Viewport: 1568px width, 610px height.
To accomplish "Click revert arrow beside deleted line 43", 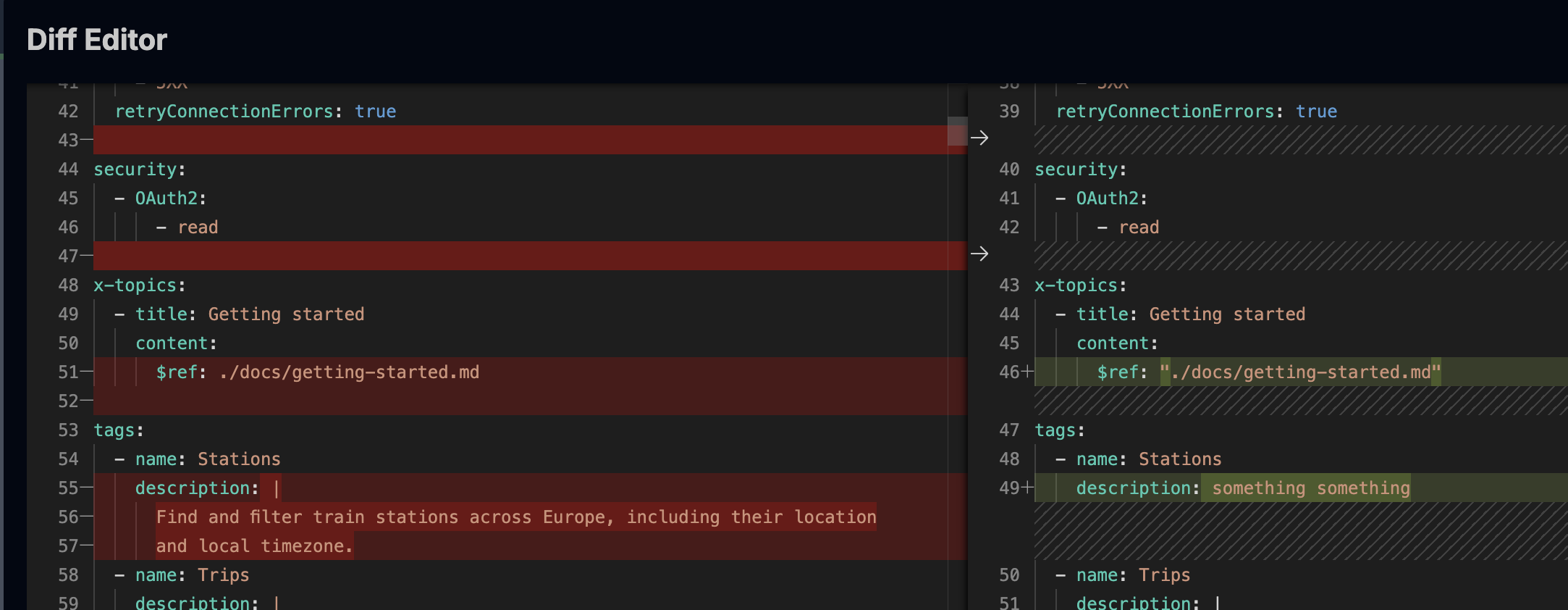I will pos(979,138).
